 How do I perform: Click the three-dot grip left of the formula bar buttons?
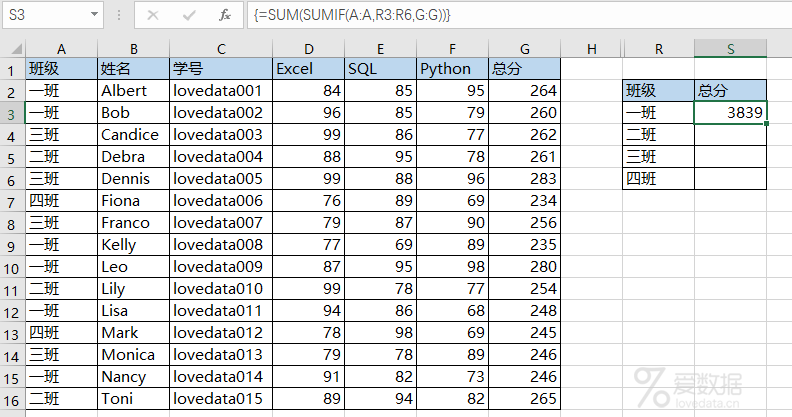click(119, 15)
